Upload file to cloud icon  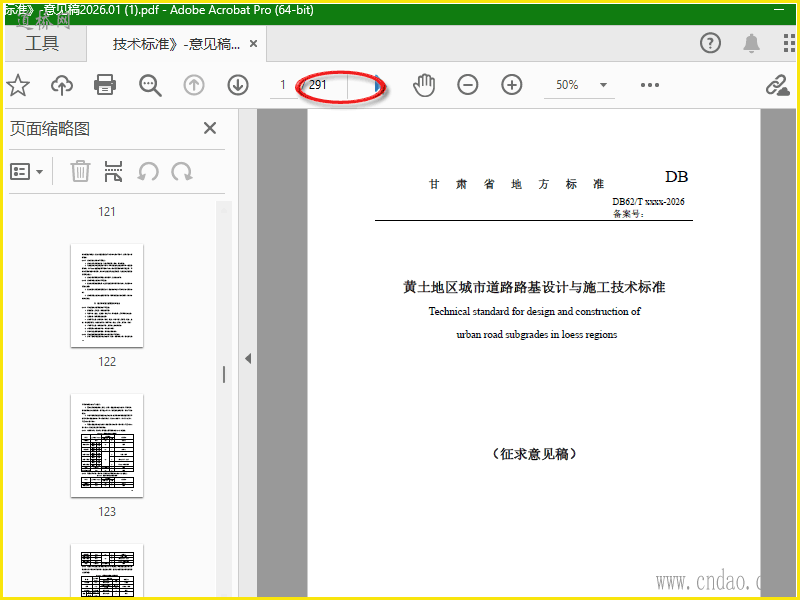[x=62, y=85]
